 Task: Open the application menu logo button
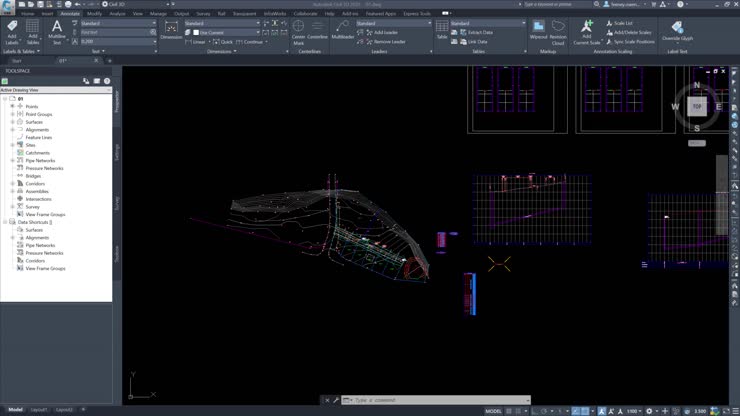tap(7, 7)
